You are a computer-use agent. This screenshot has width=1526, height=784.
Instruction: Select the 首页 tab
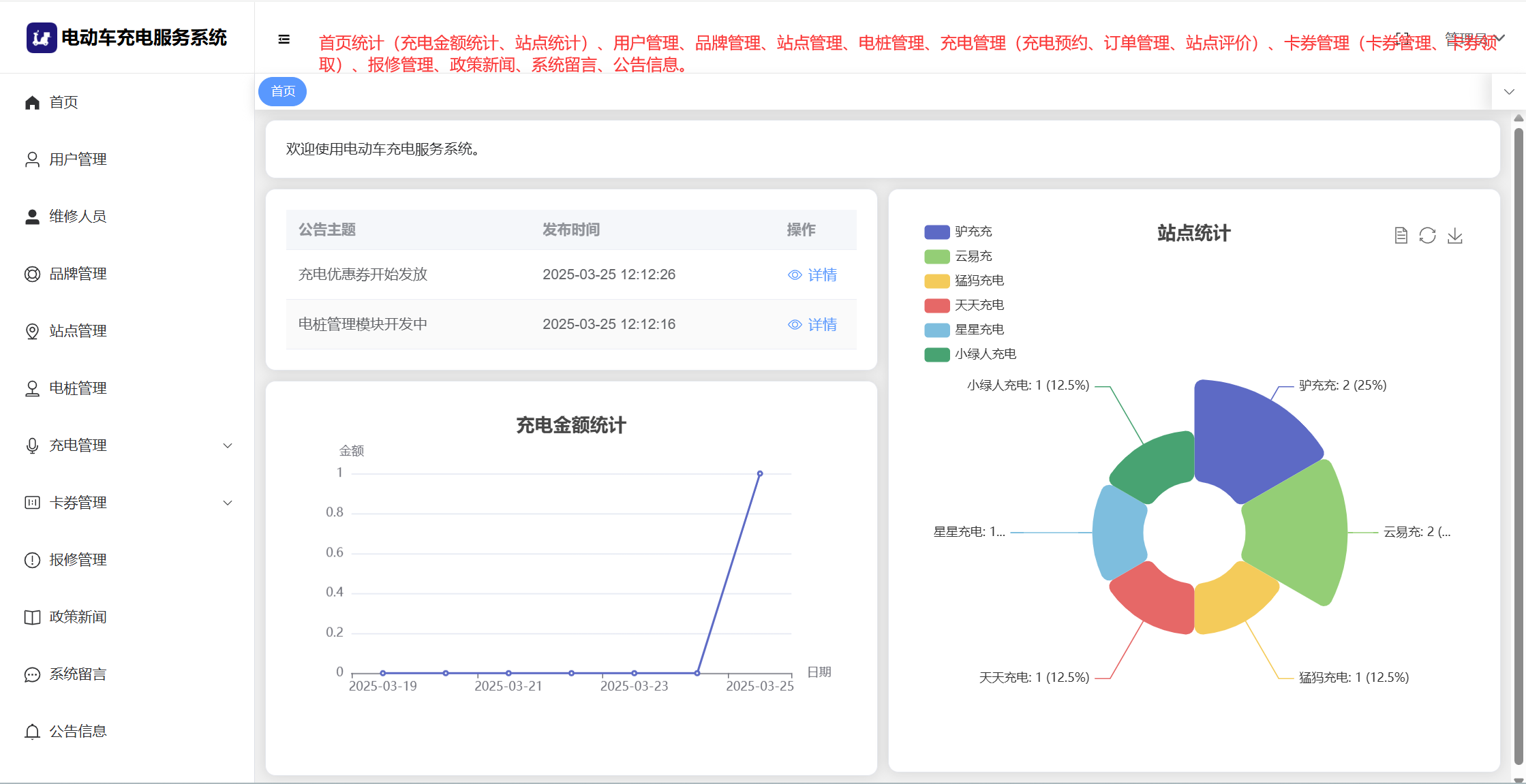283,91
